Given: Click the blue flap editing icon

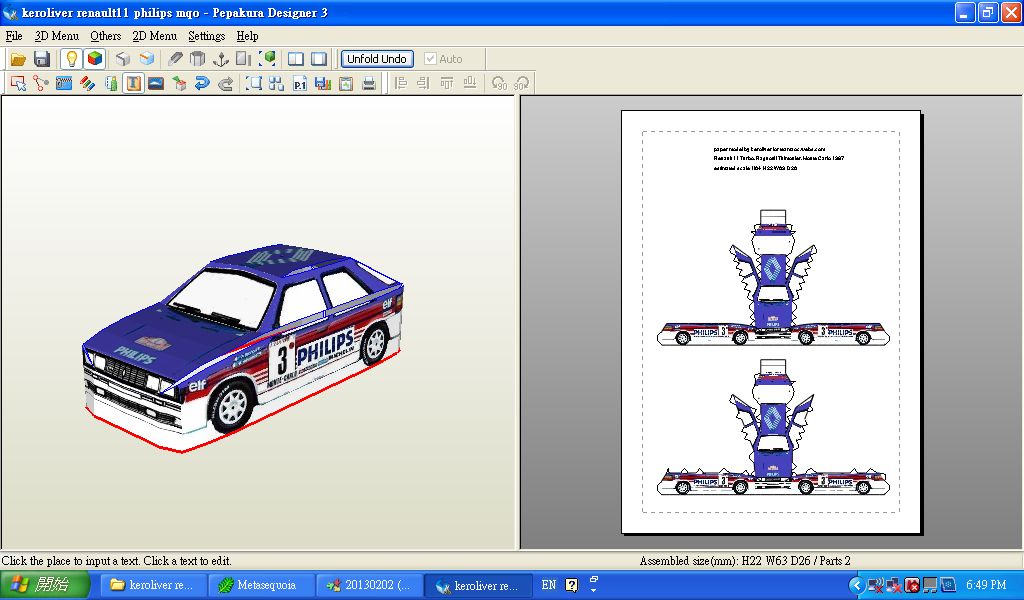Looking at the screenshot, I should [64, 84].
